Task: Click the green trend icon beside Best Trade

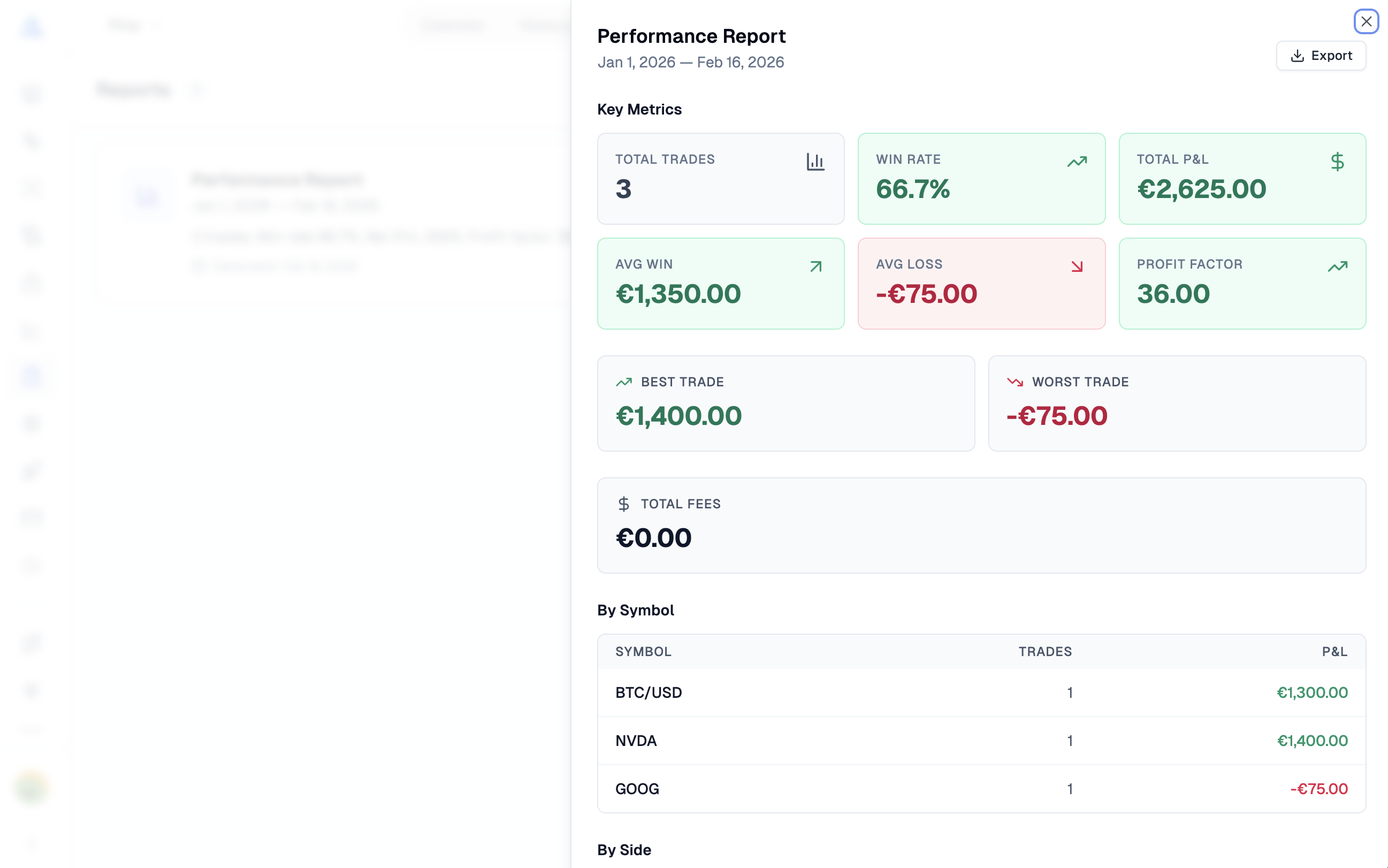Action: click(623, 381)
